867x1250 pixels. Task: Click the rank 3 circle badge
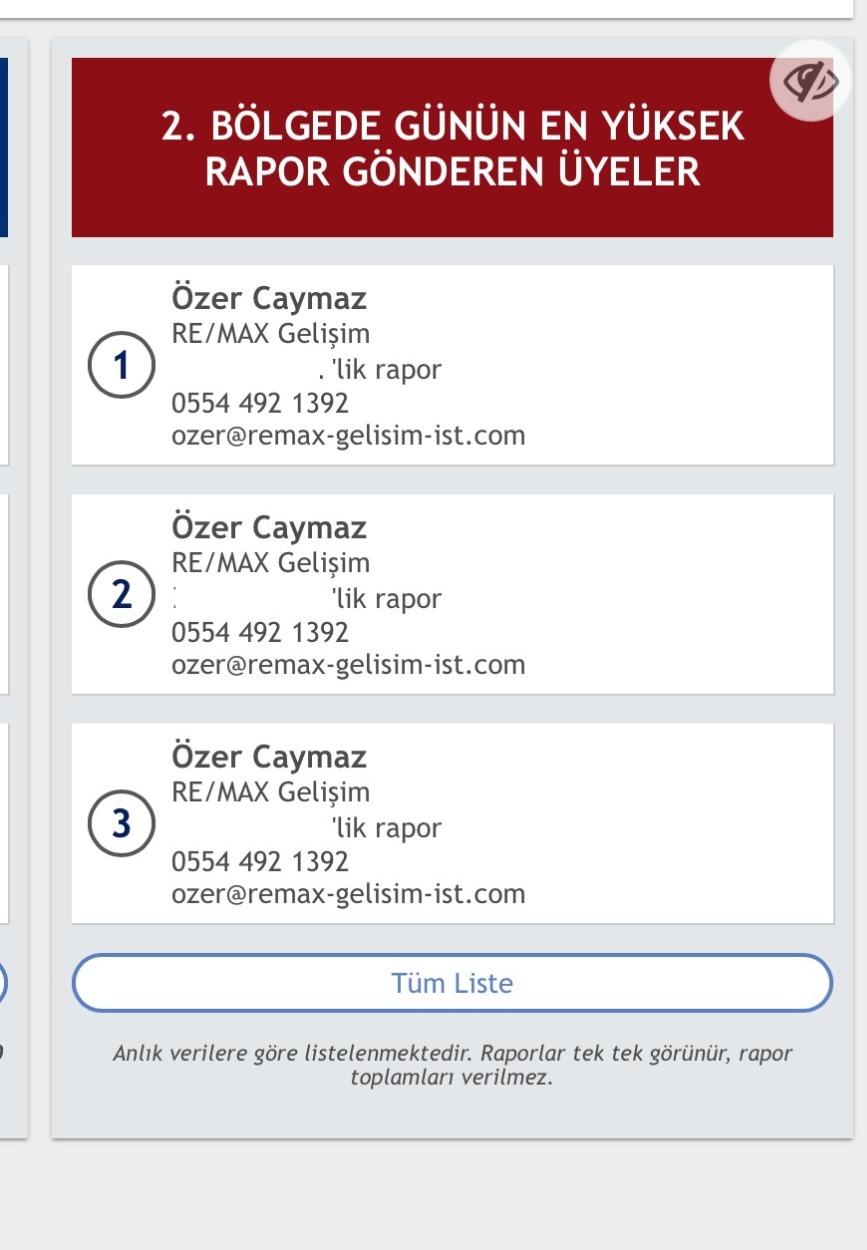121,824
